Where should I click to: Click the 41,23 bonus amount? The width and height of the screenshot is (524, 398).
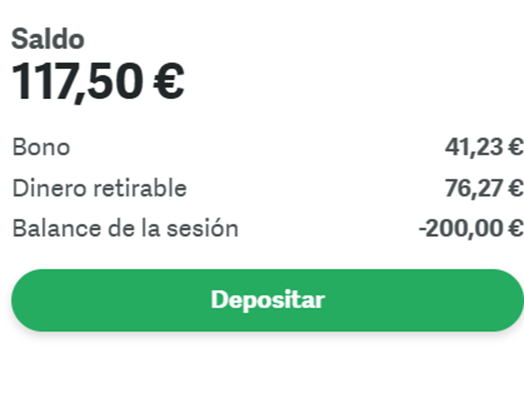click(x=474, y=147)
